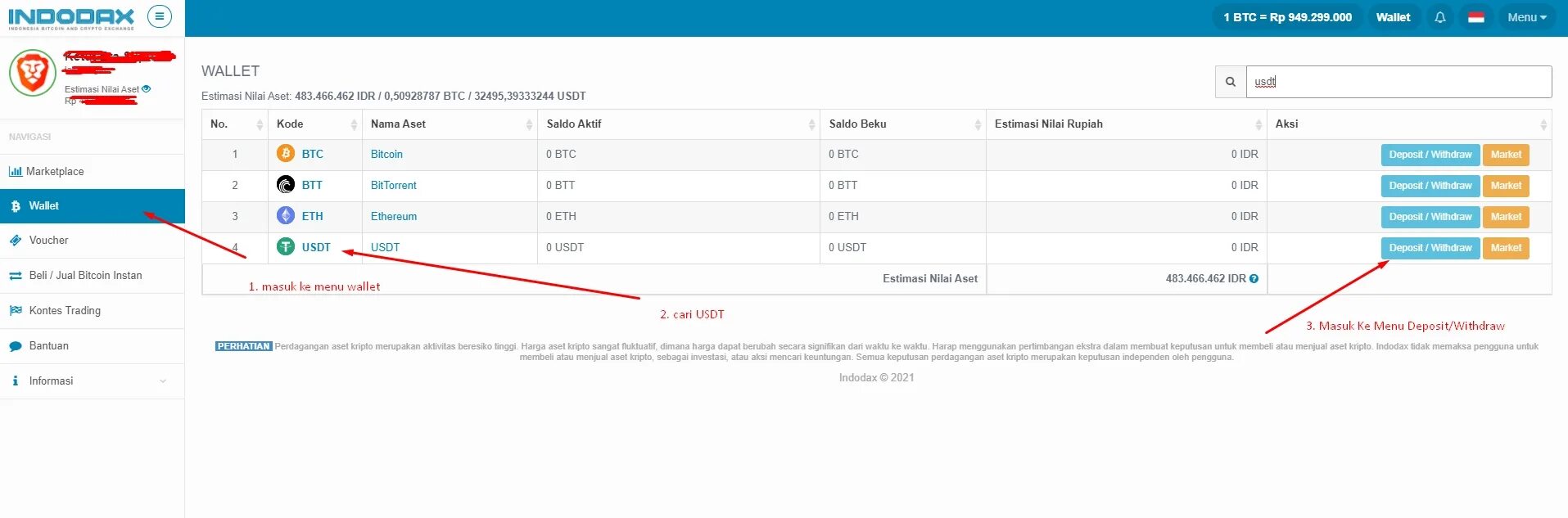Click Deposit / Withdraw for BTC

point(1430,155)
